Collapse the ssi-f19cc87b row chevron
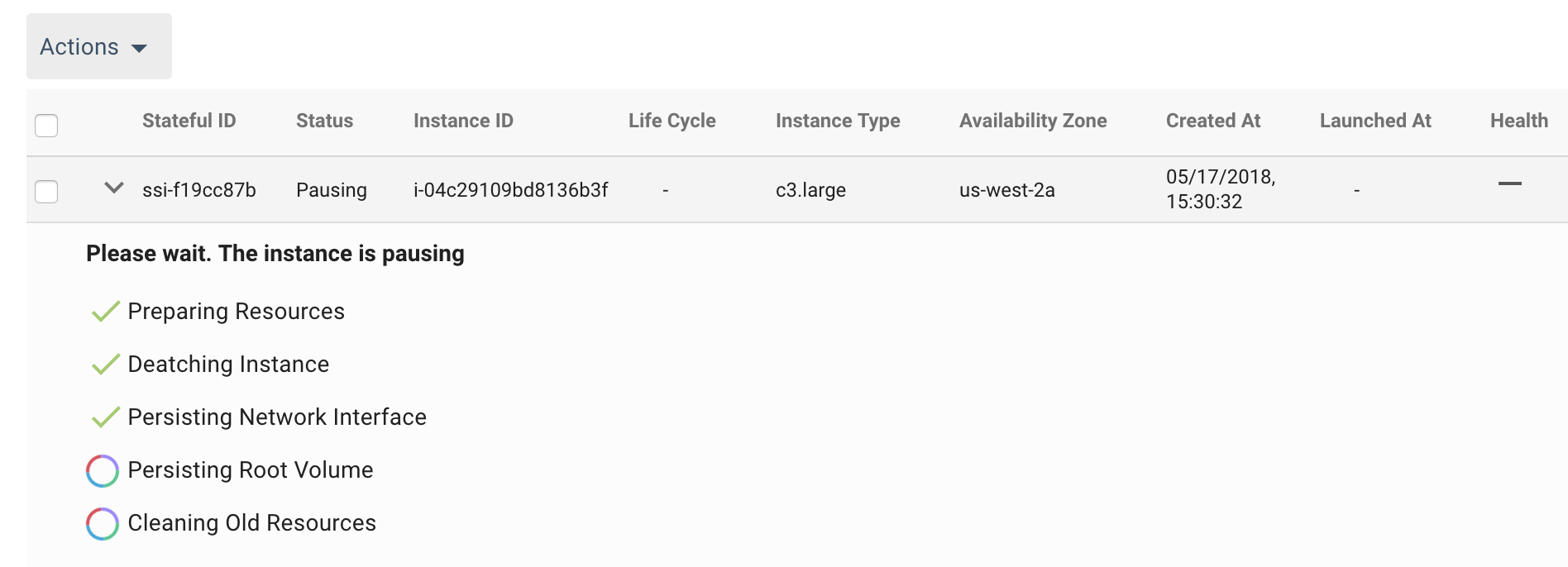 [x=114, y=188]
